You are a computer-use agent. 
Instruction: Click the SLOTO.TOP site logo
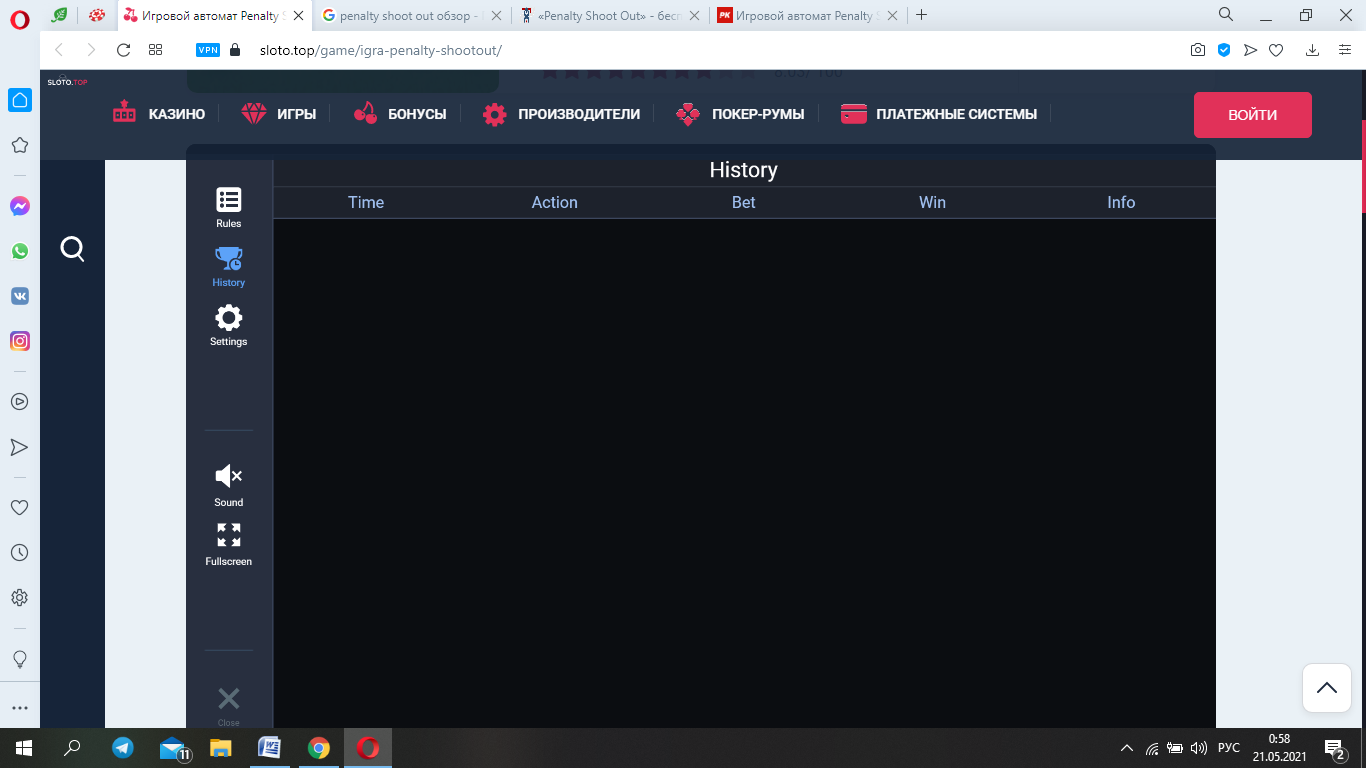pyautogui.click(x=67, y=82)
